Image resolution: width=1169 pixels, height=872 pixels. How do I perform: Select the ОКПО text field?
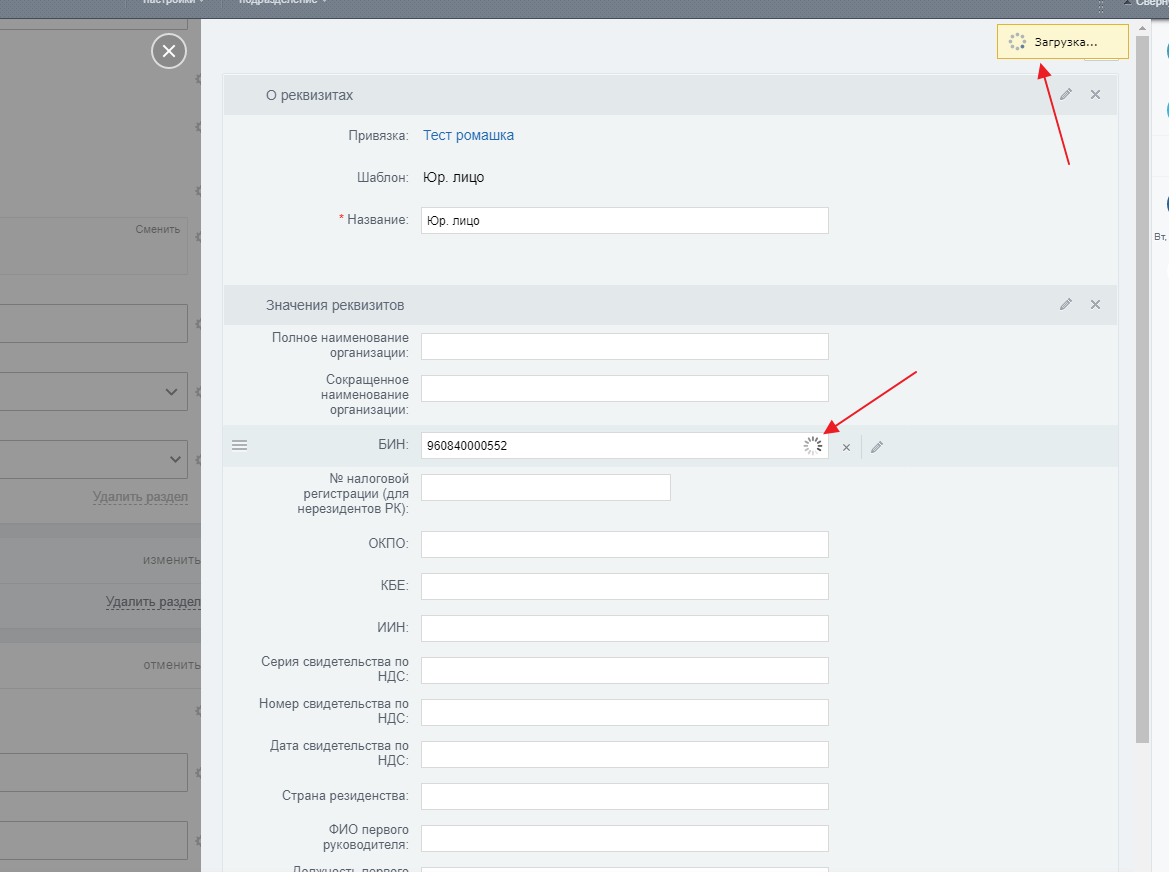(624, 544)
